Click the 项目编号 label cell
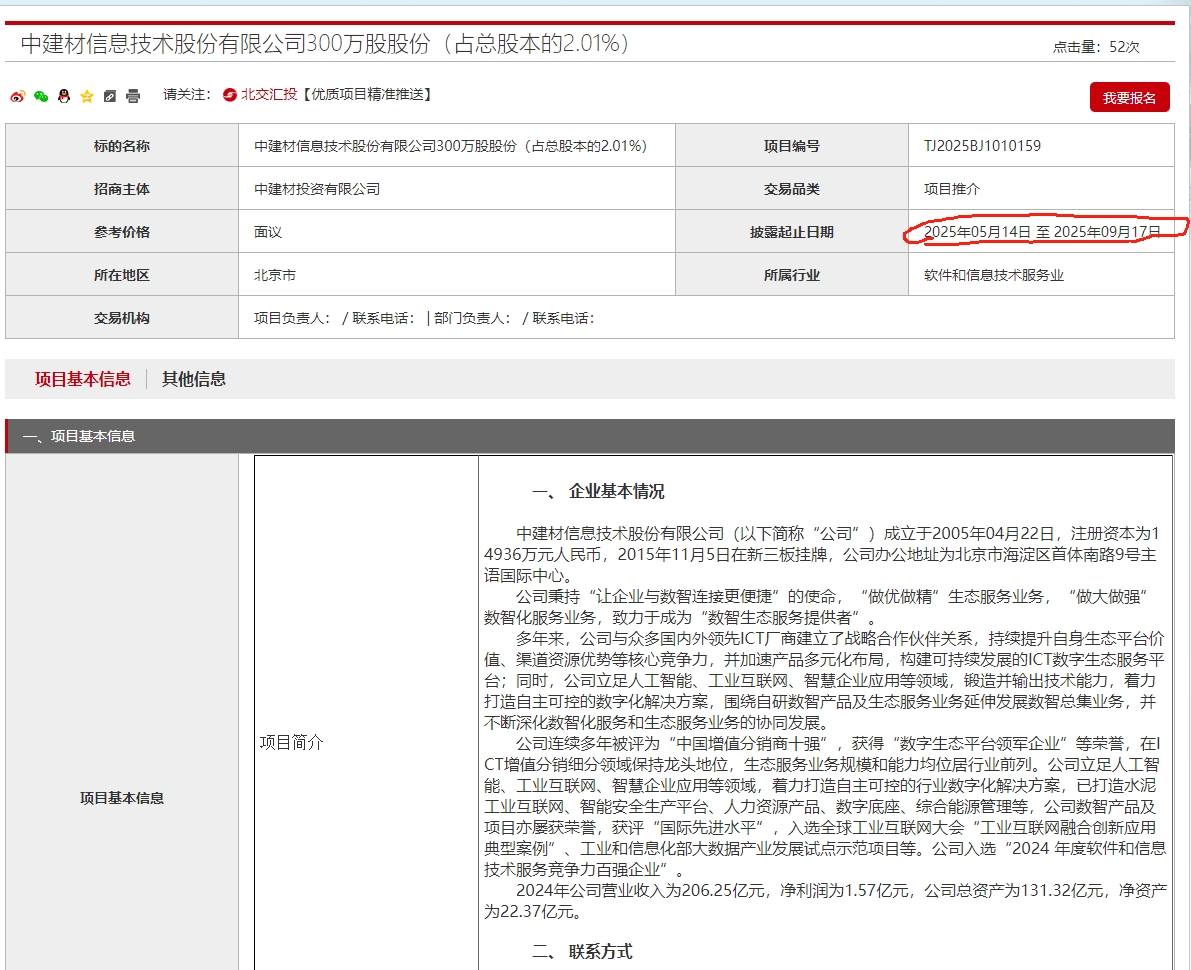1191x970 pixels. click(x=791, y=146)
